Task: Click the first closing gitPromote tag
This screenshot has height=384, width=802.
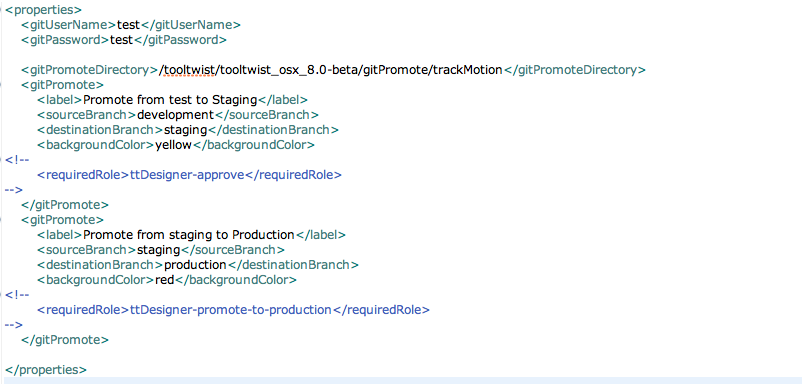Action: 65,205
